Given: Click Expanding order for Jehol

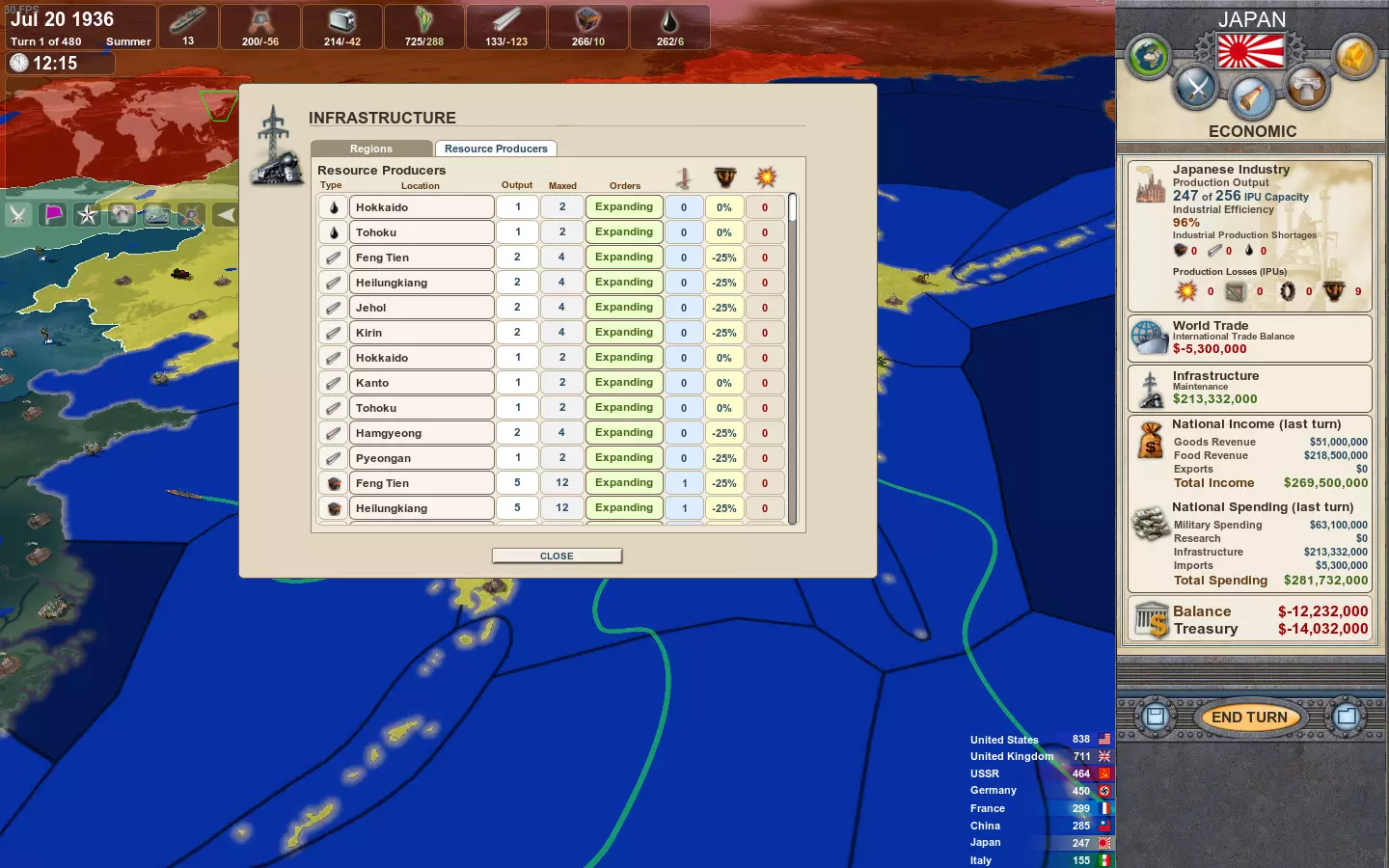Looking at the screenshot, I should [x=624, y=308].
